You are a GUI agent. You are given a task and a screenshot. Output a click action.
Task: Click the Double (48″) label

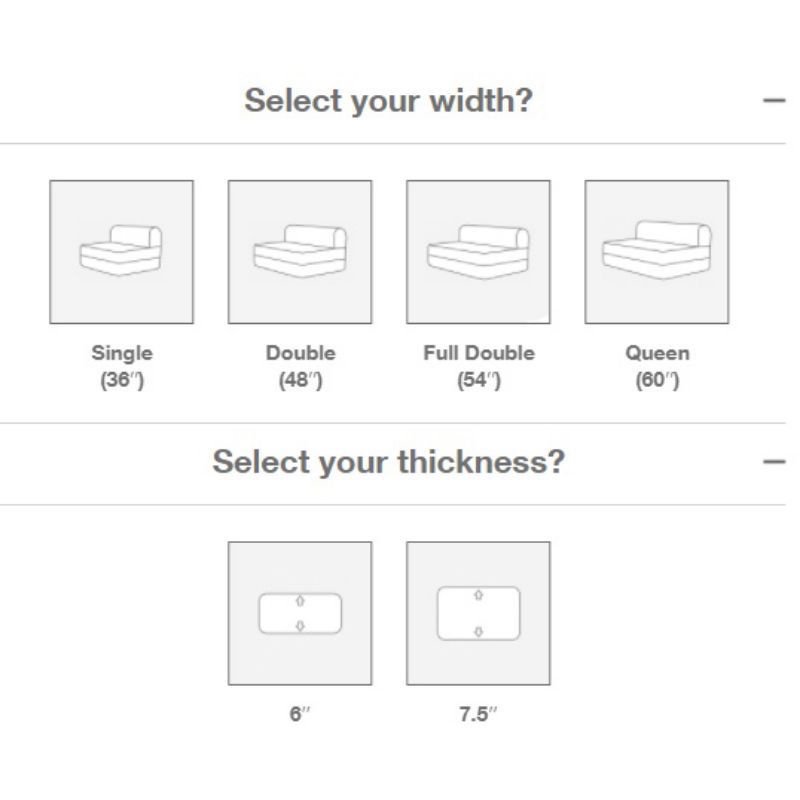coord(300,367)
